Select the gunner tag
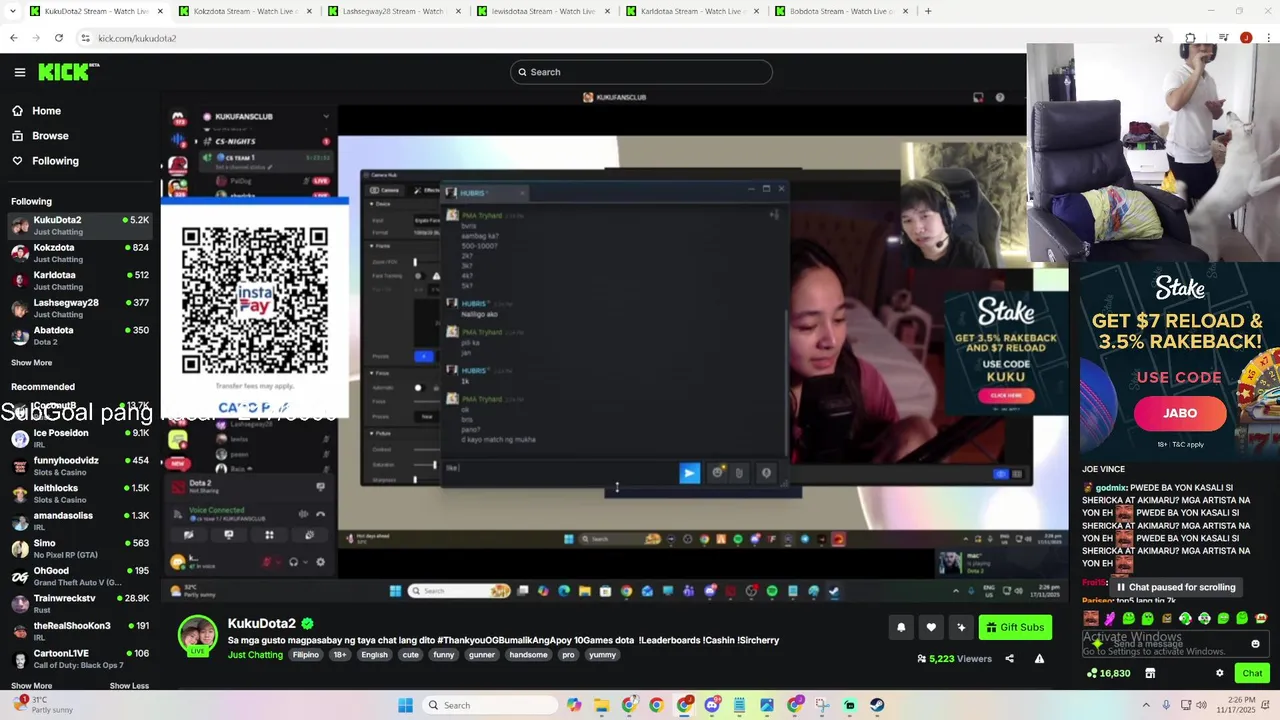1280x720 pixels. (482, 655)
